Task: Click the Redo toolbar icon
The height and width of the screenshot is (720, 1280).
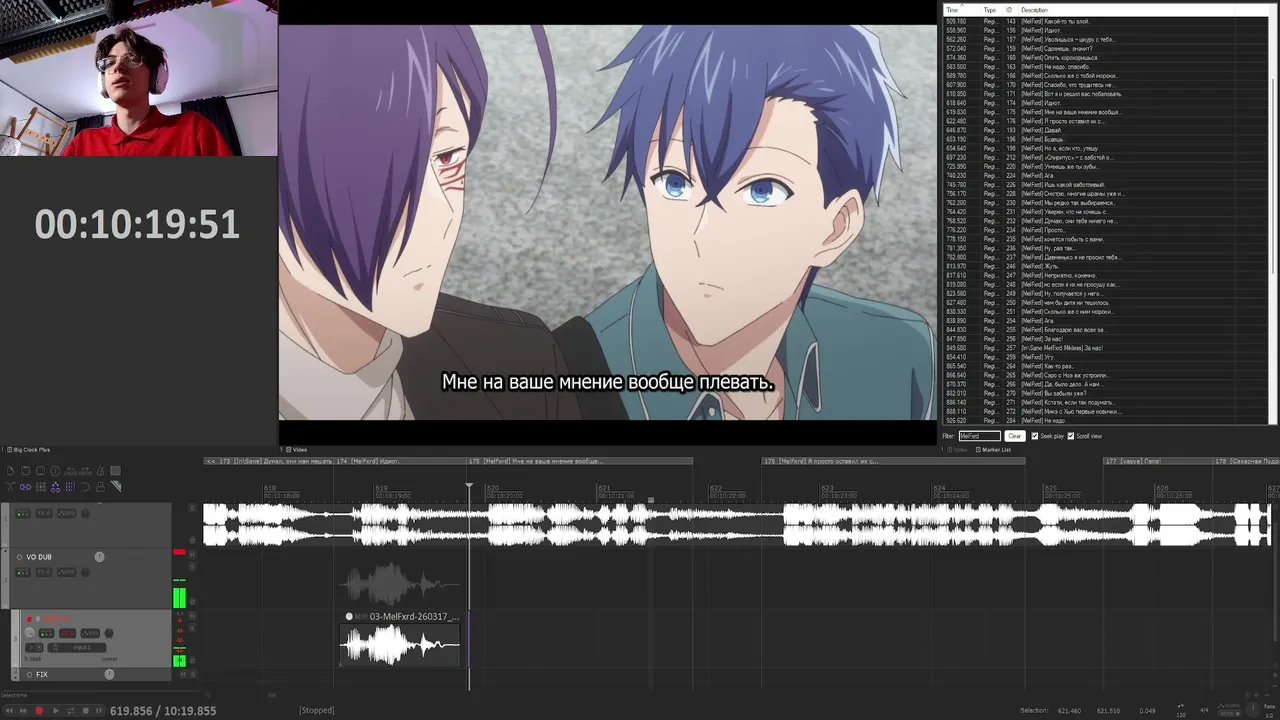Action: point(85,471)
